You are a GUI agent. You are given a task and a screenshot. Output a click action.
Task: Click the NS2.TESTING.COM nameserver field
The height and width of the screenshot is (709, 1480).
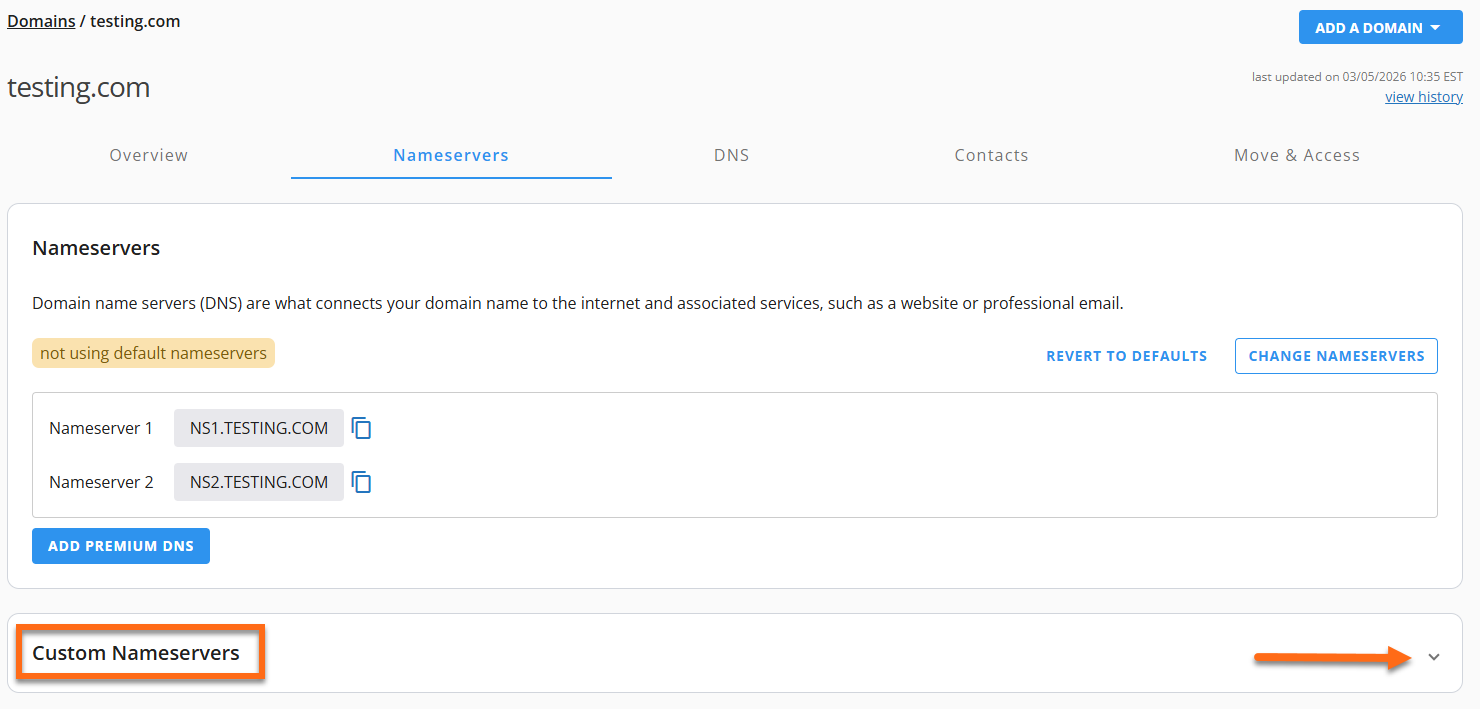(259, 482)
